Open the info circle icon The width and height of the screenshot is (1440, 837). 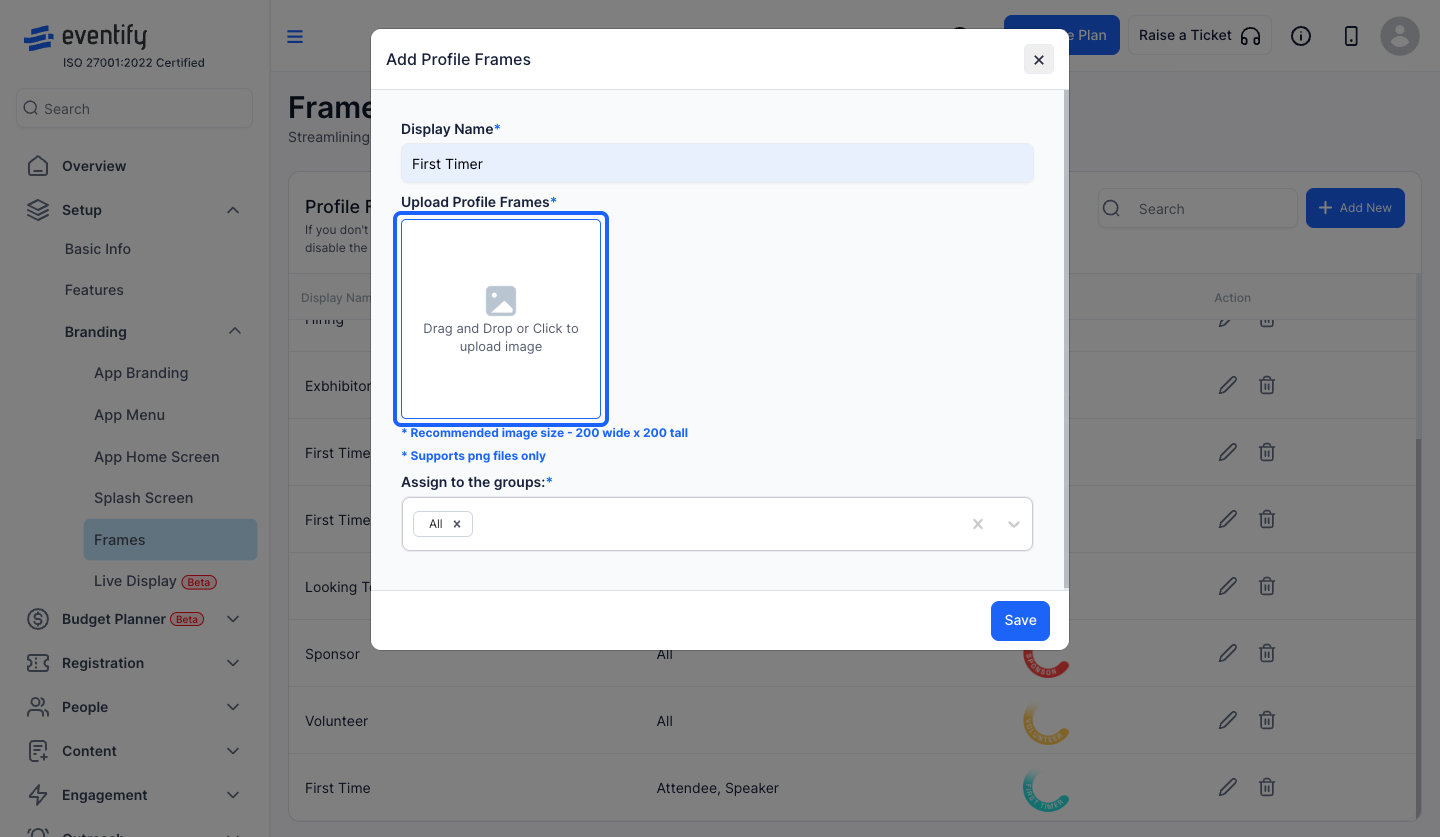[x=1301, y=36]
